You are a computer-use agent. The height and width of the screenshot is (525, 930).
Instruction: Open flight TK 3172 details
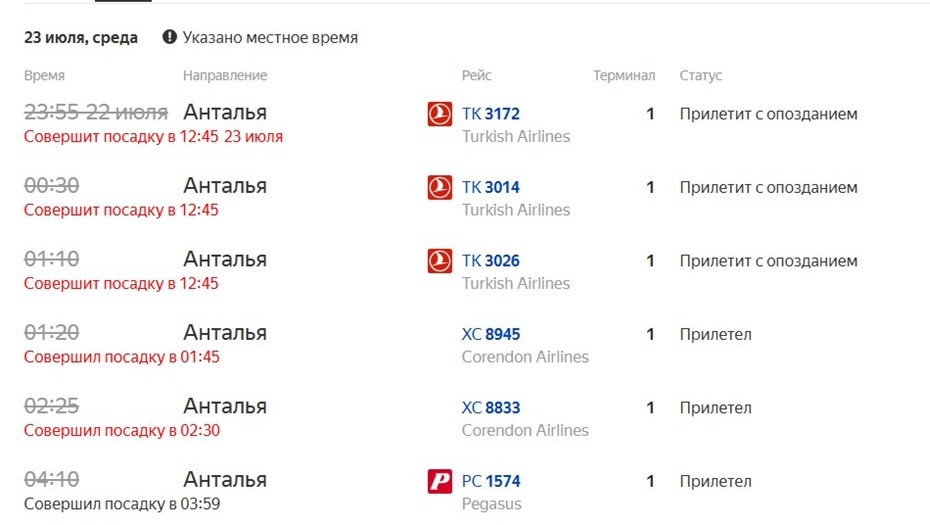pyautogui.click(x=491, y=114)
